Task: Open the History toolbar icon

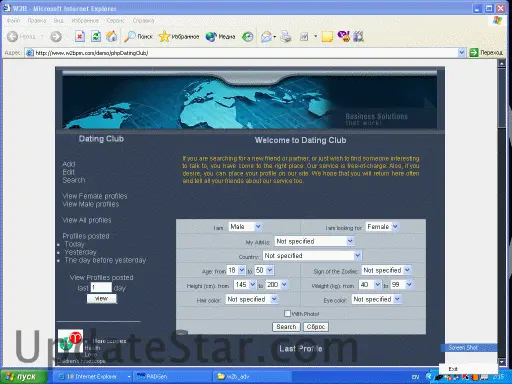Action: 247,36
